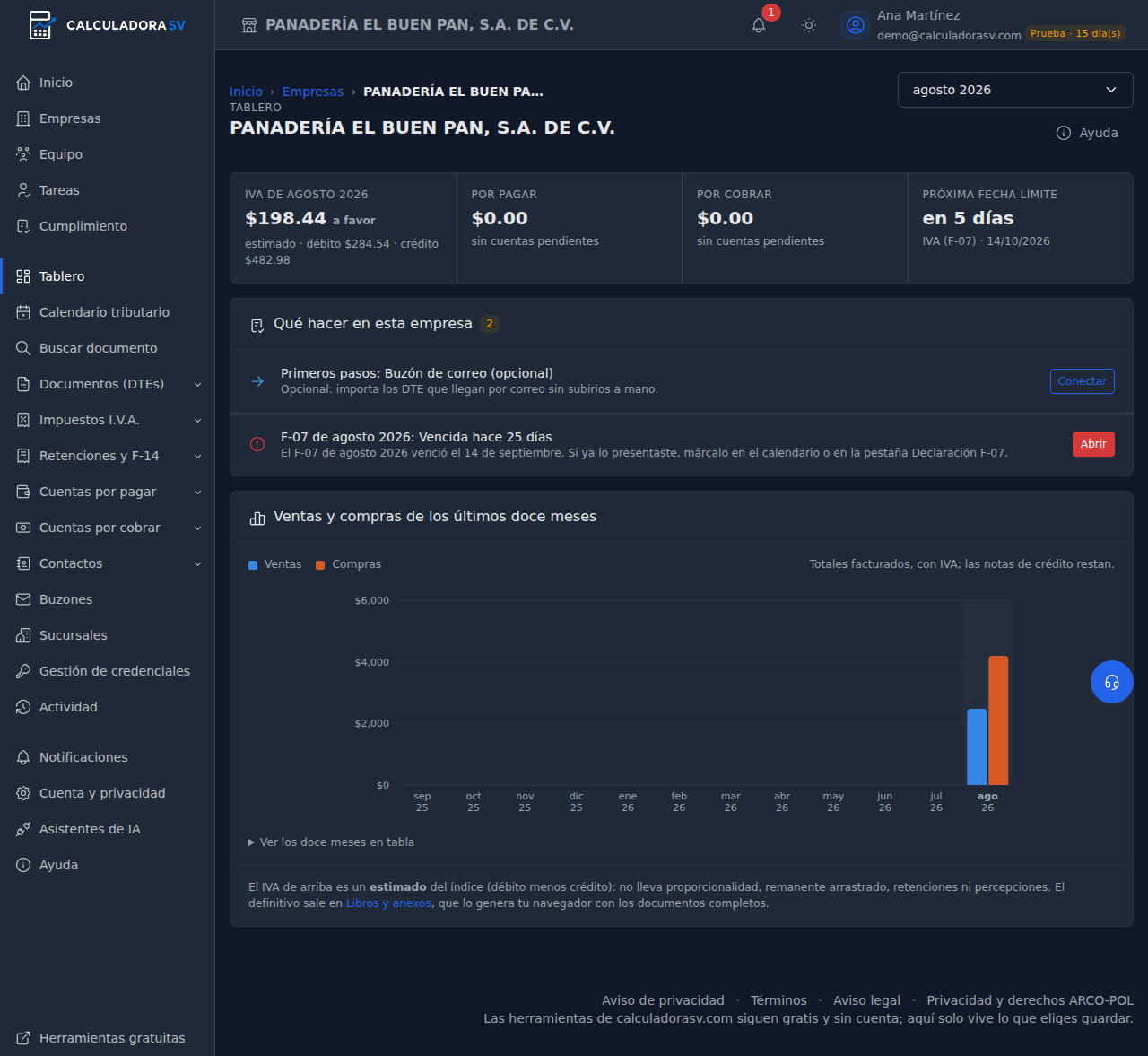Click the Conectar button
The height and width of the screenshot is (1056, 1148).
[1083, 381]
